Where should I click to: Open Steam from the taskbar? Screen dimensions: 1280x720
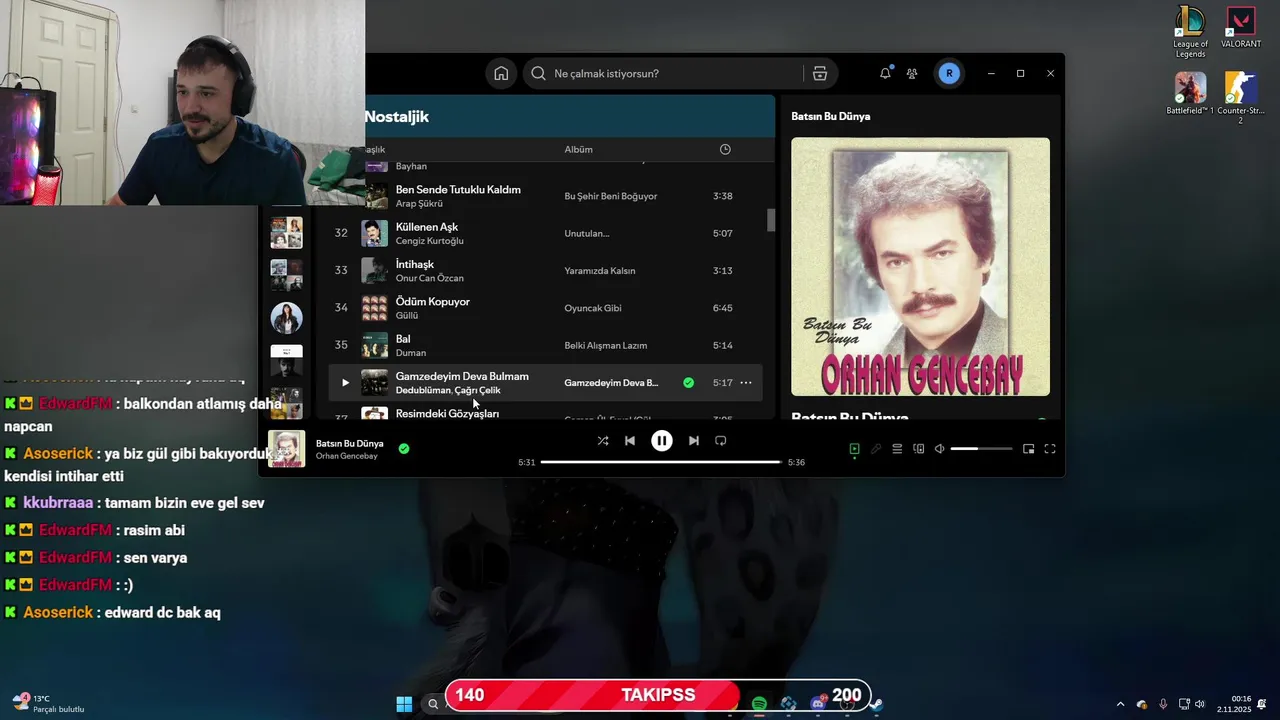876,704
